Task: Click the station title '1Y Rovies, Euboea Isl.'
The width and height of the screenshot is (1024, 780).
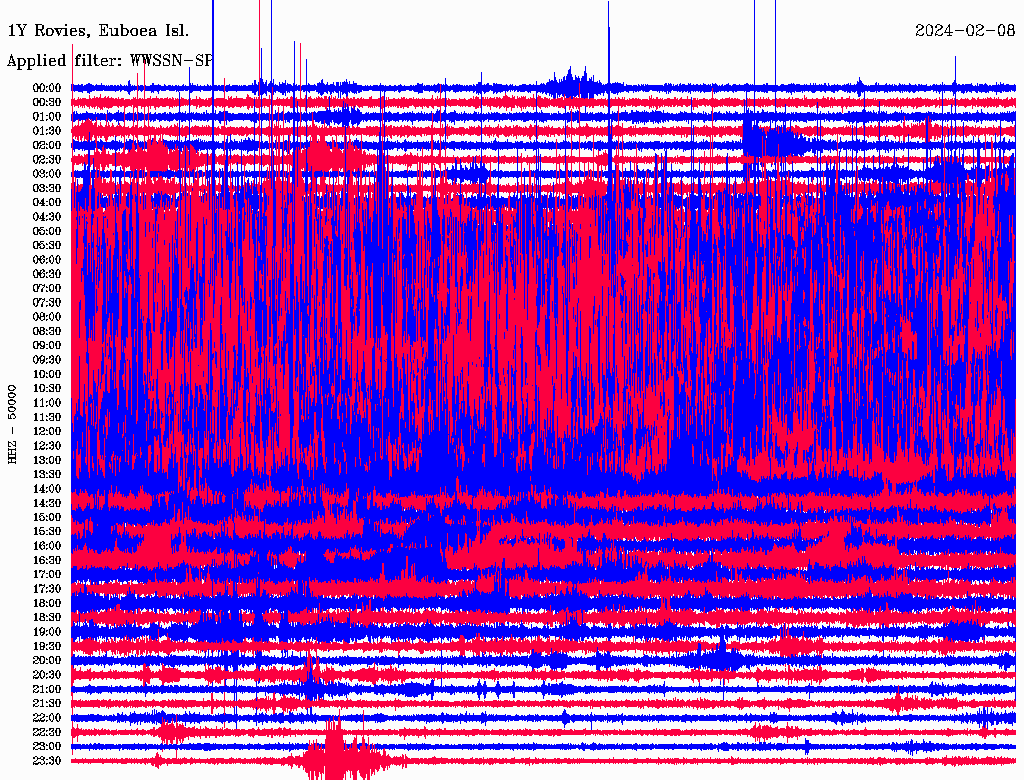Action: point(96,31)
